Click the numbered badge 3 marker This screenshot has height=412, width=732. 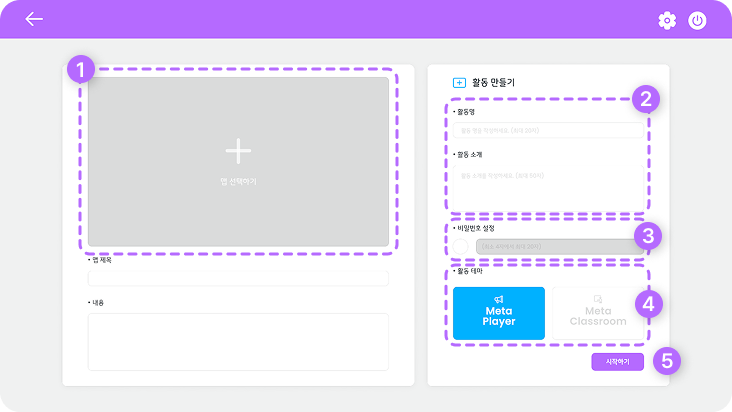tap(648, 236)
